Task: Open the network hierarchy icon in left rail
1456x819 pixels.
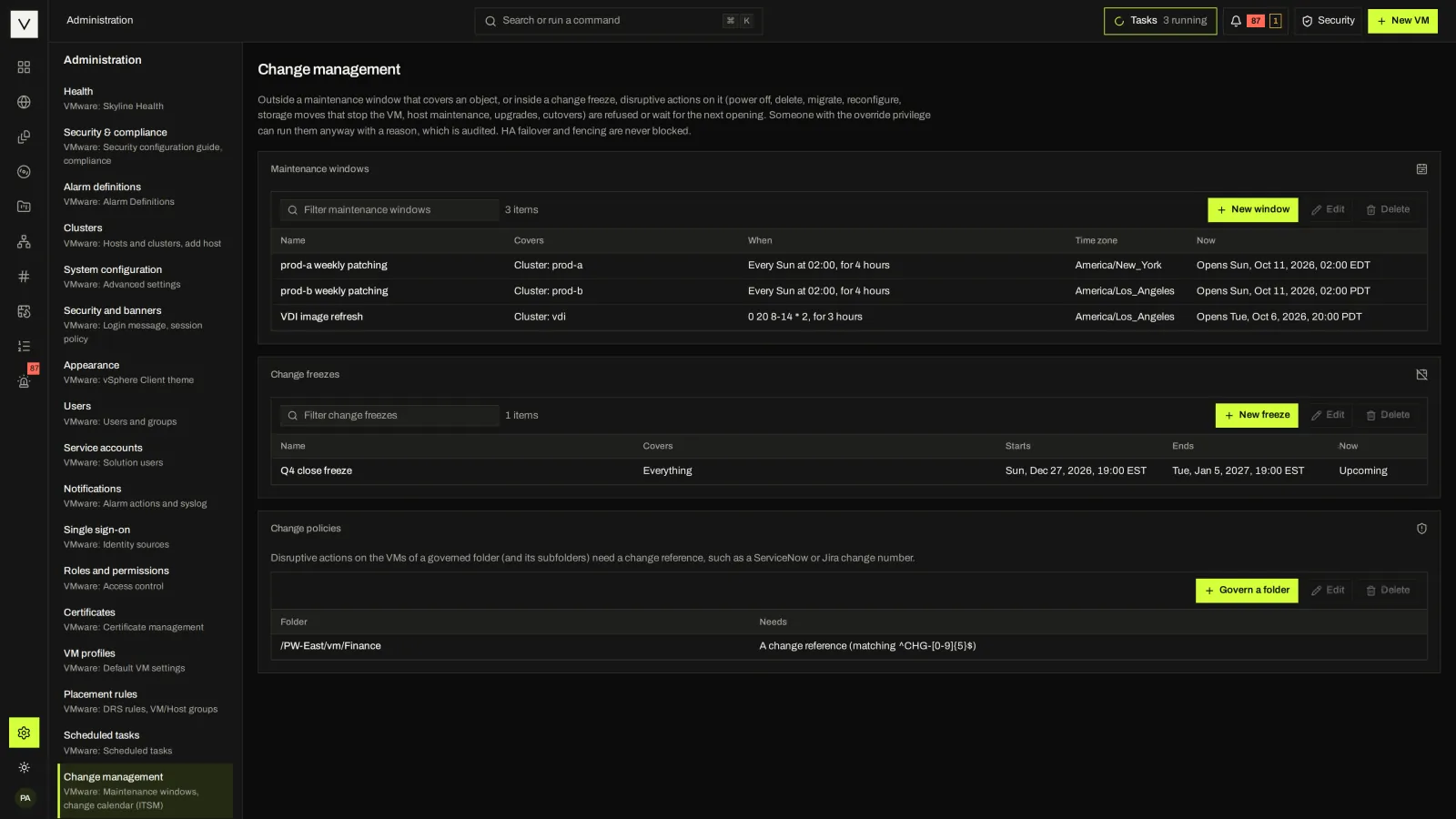Action: point(24,241)
